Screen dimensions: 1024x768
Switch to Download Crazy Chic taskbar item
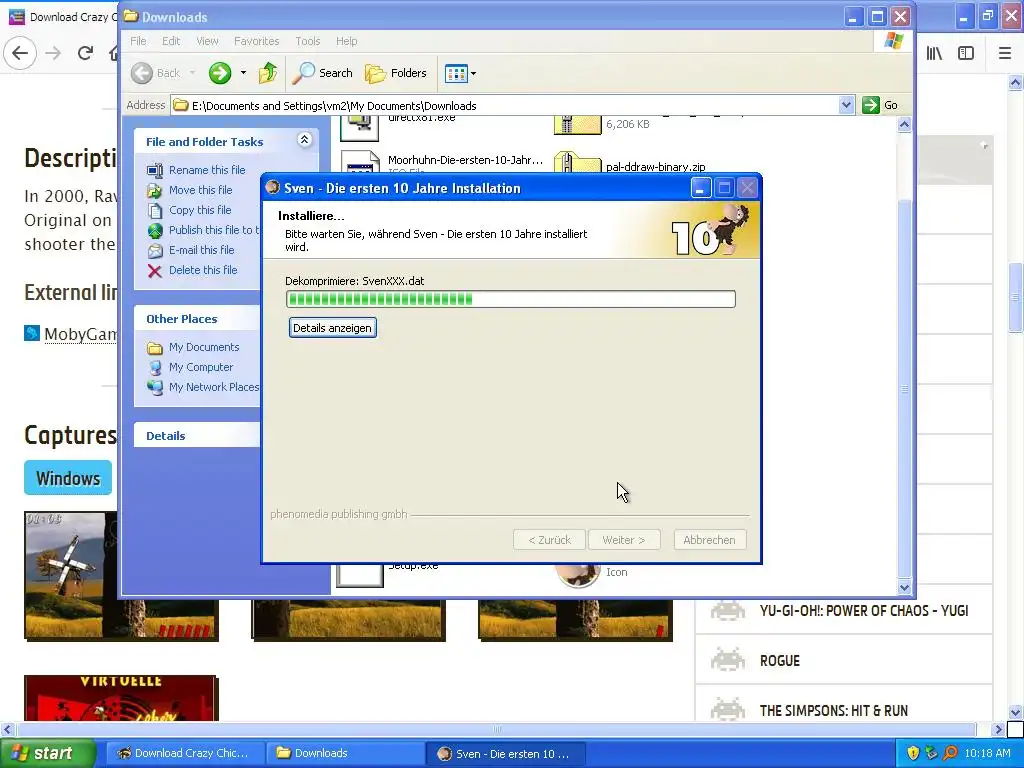(x=185, y=754)
